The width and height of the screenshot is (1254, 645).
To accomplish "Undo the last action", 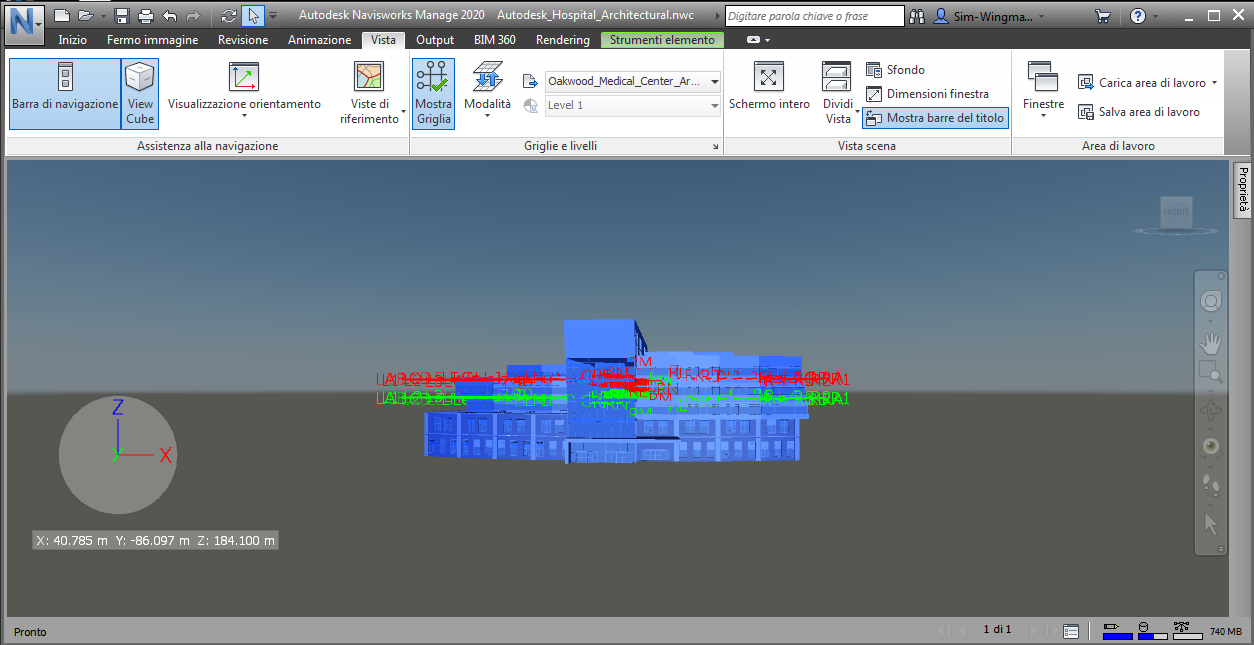I will pos(169,16).
